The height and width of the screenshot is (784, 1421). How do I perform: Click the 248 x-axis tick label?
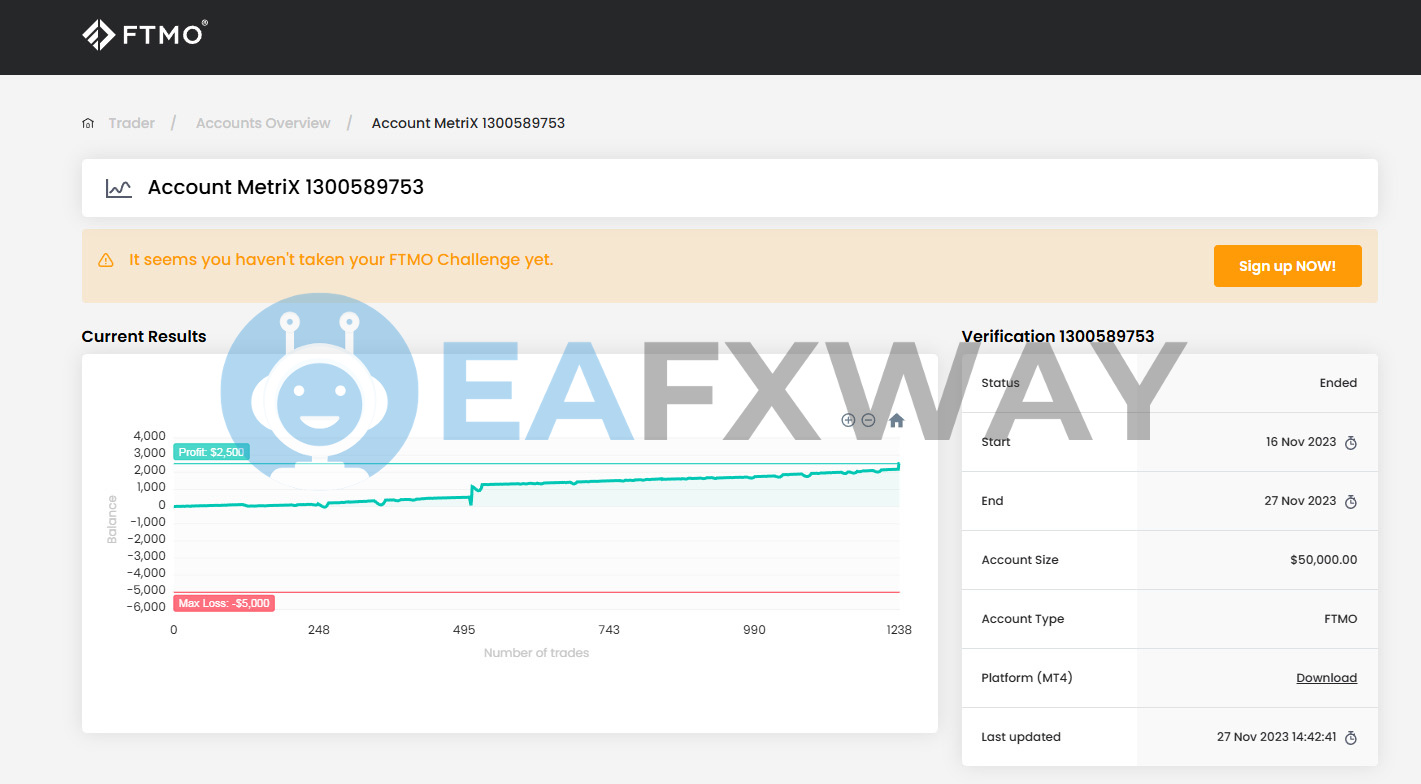(319, 630)
